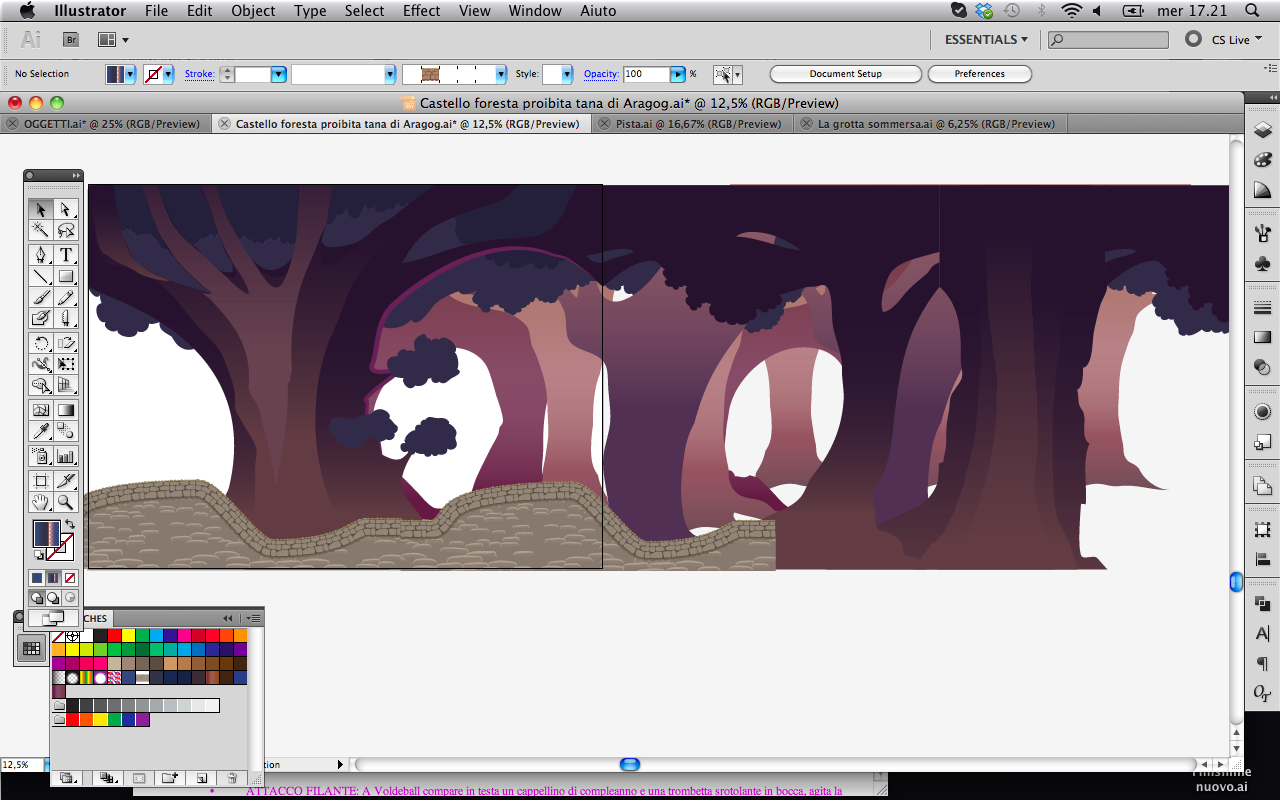Screen dimensions: 1280x800
Task: Select the Type tool
Action: (x=66, y=254)
